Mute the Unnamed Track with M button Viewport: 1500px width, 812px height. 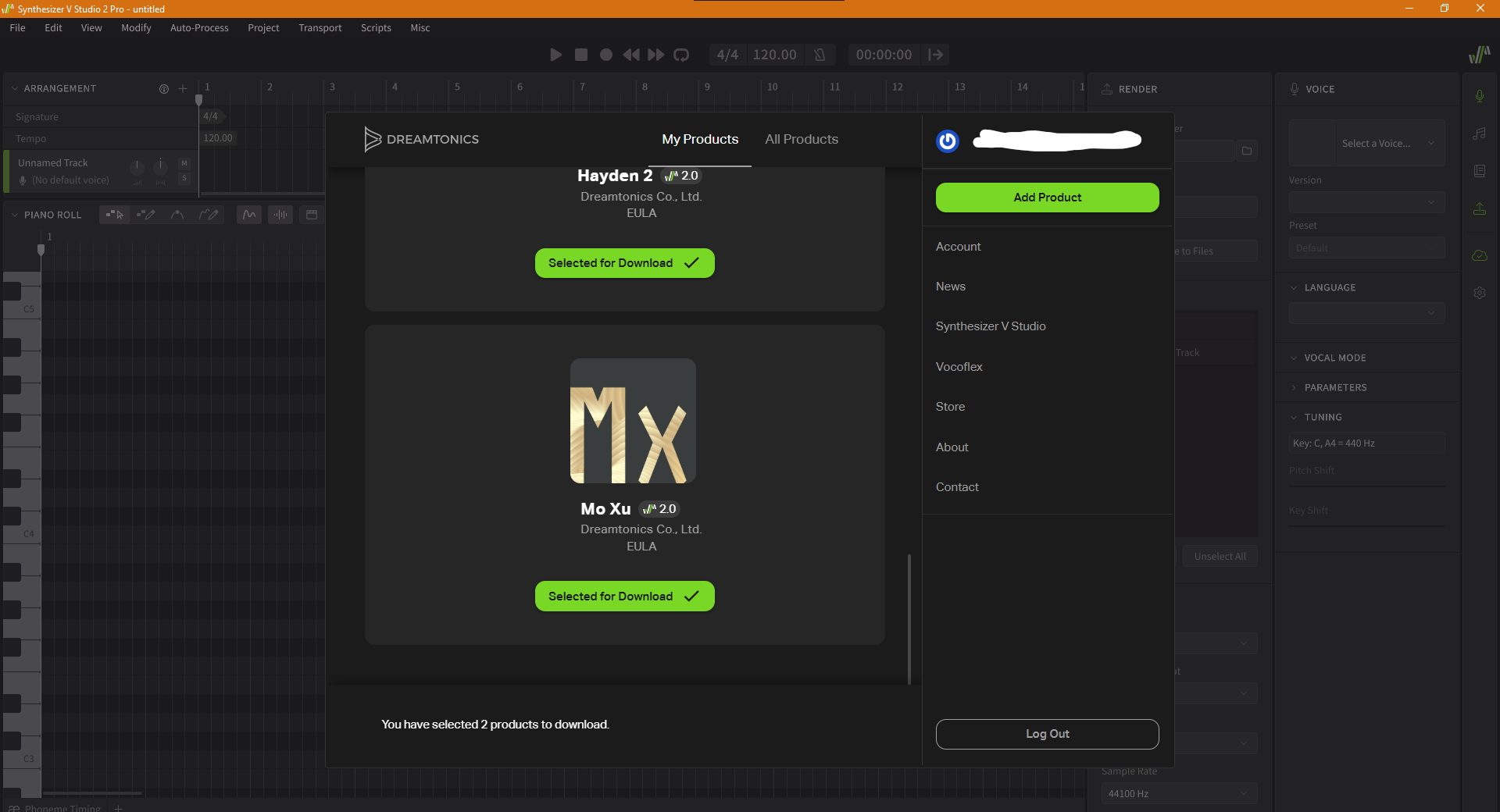pyautogui.click(x=184, y=163)
